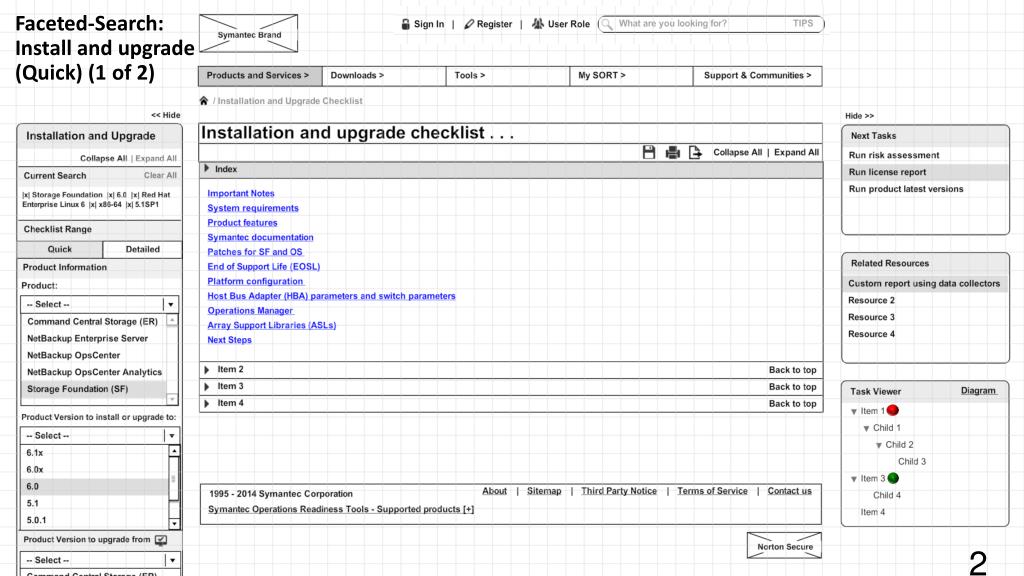Collapse Item 1 in Task Viewer
Screen dimensions: 1024x576
pos(854,411)
